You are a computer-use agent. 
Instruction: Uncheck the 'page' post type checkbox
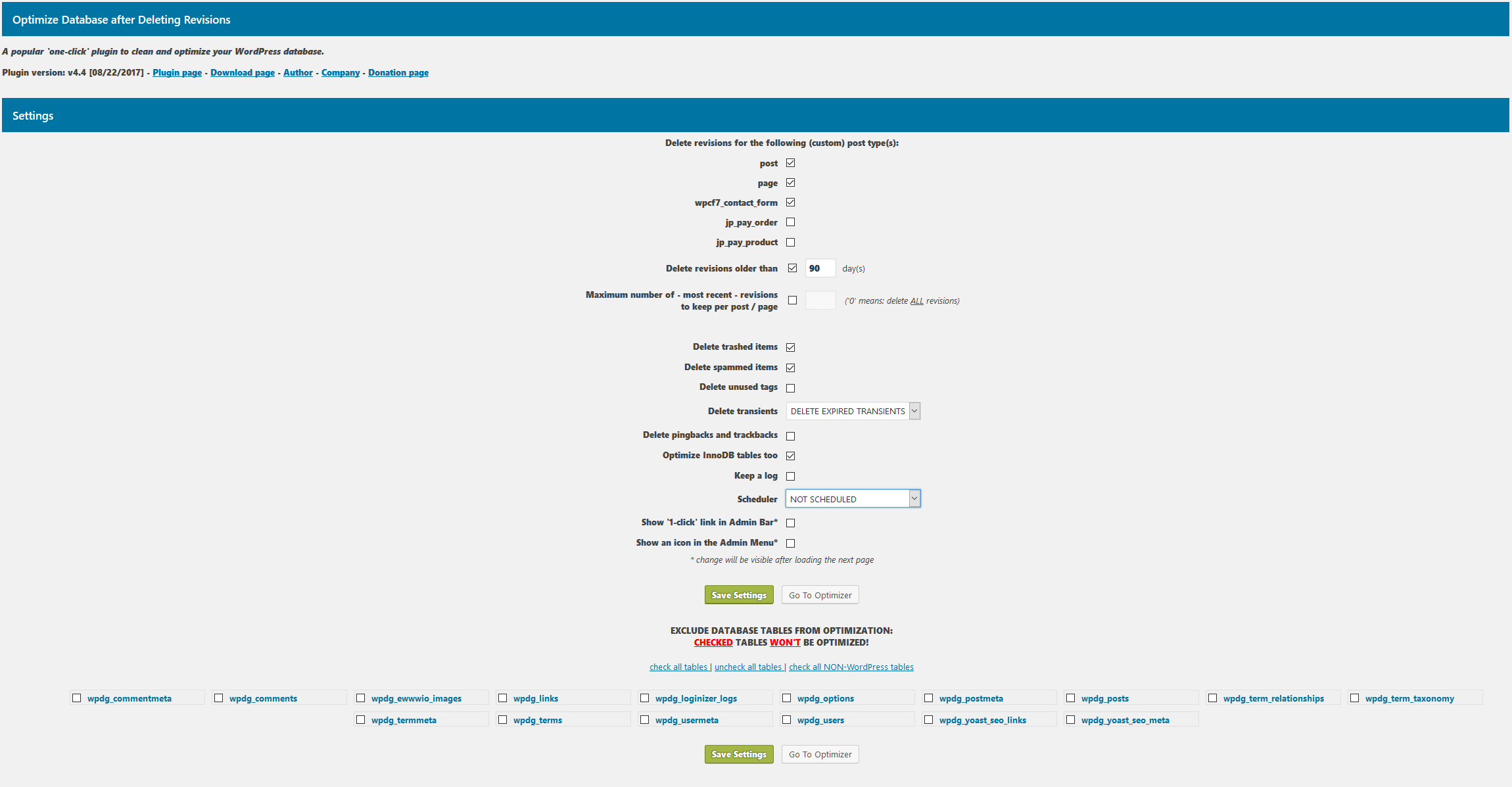[790, 183]
